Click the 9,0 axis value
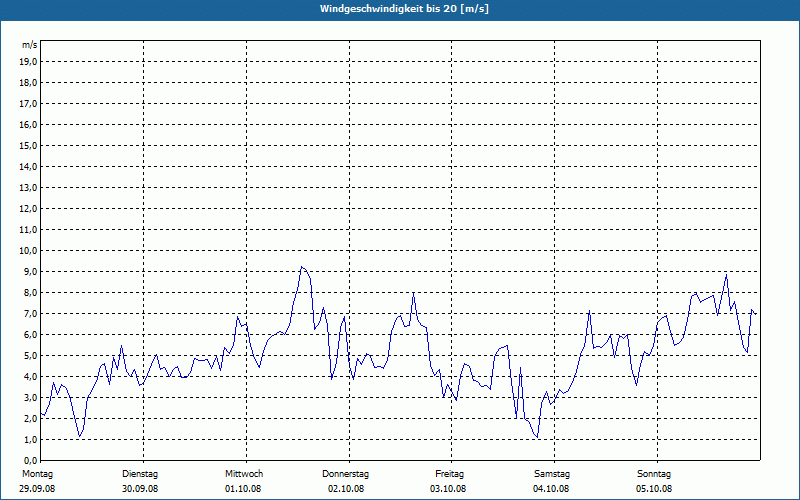 (30, 271)
